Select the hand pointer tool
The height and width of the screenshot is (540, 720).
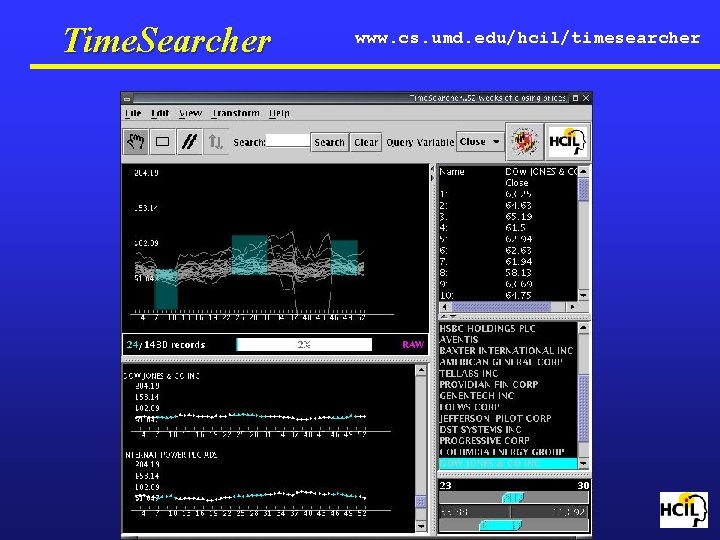(136, 141)
